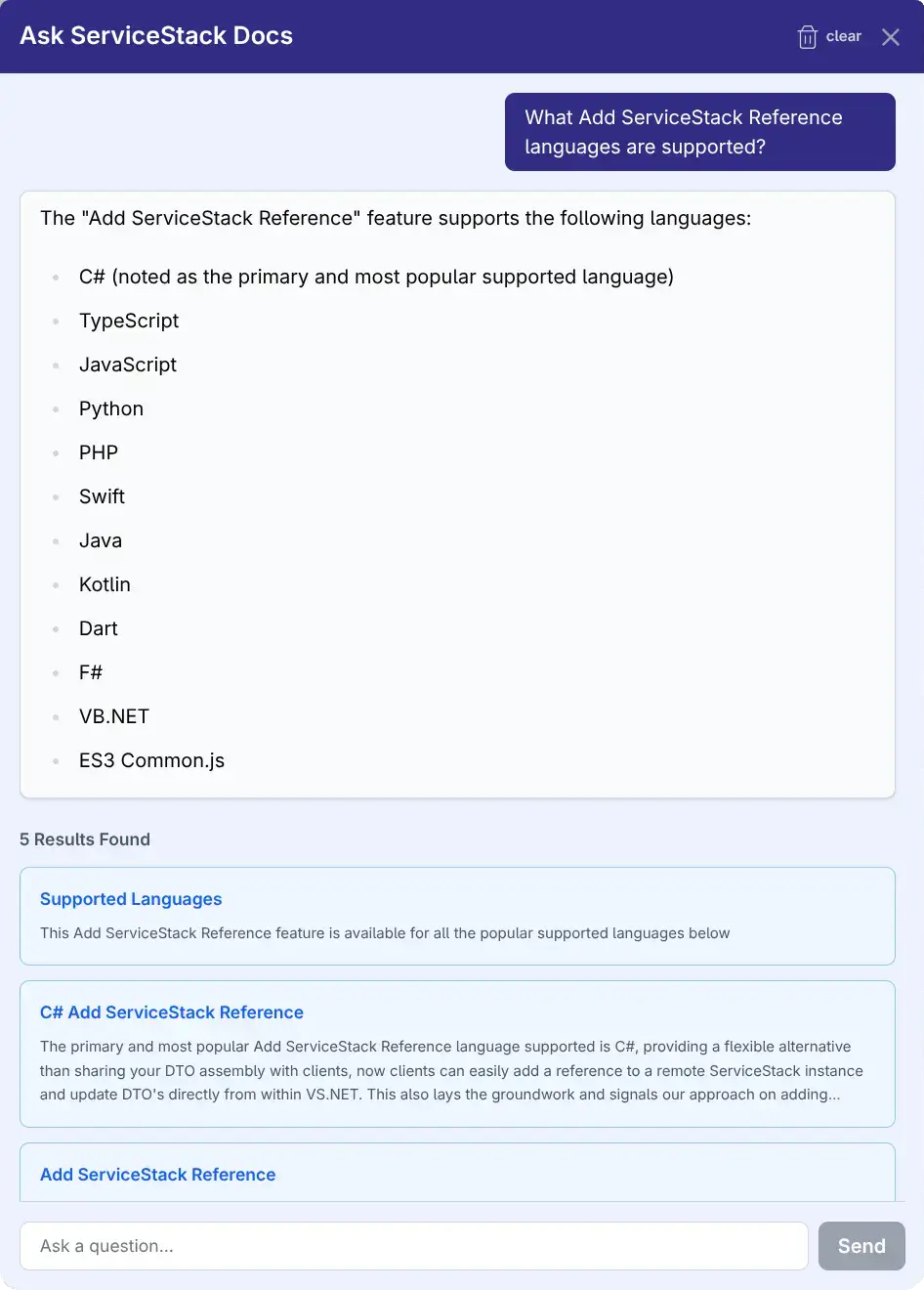Open the Supported Languages result link

(131, 899)
